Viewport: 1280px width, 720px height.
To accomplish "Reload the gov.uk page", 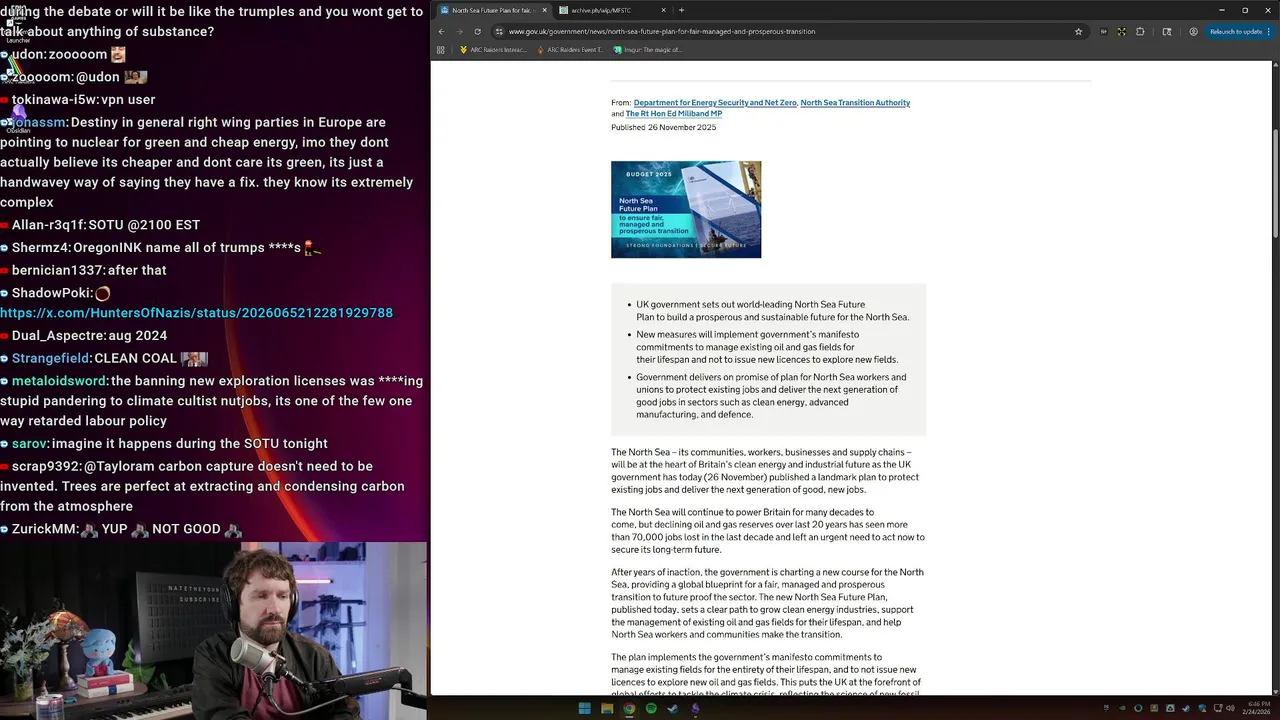I will 477,31.
